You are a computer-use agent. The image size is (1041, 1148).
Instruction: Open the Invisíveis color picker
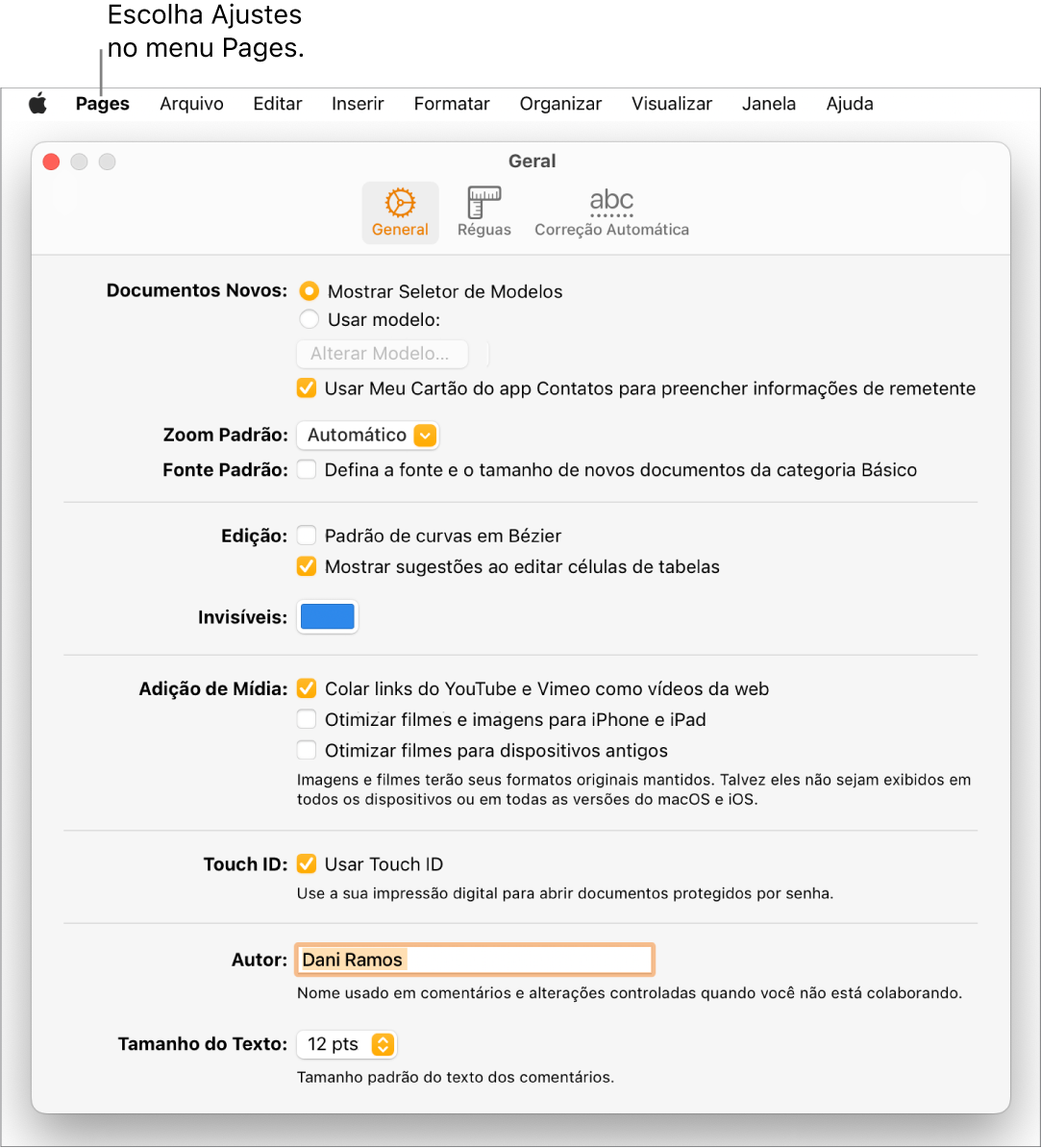pos(327,616)
